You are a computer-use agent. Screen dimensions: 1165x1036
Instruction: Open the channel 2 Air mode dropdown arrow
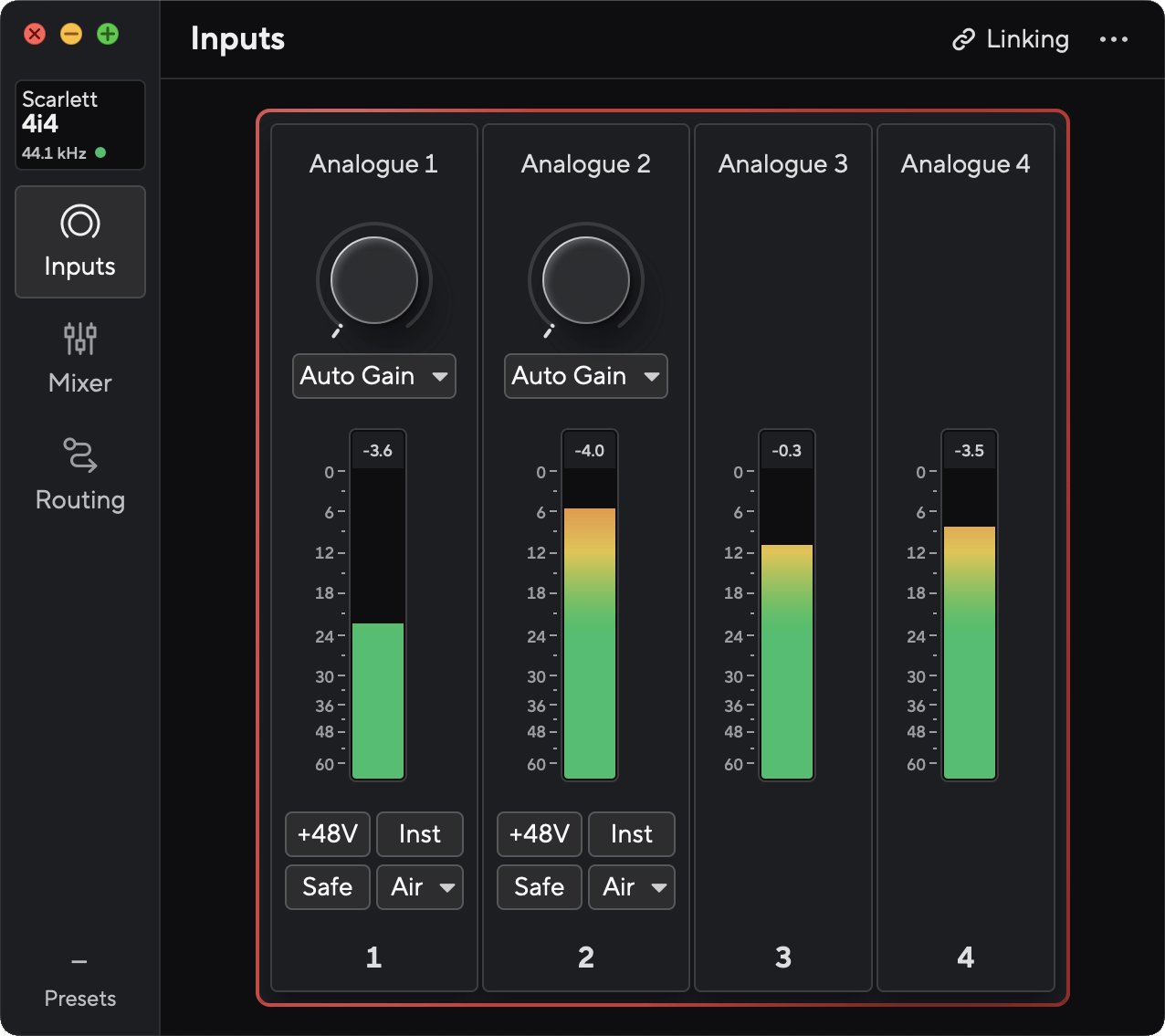659,887
